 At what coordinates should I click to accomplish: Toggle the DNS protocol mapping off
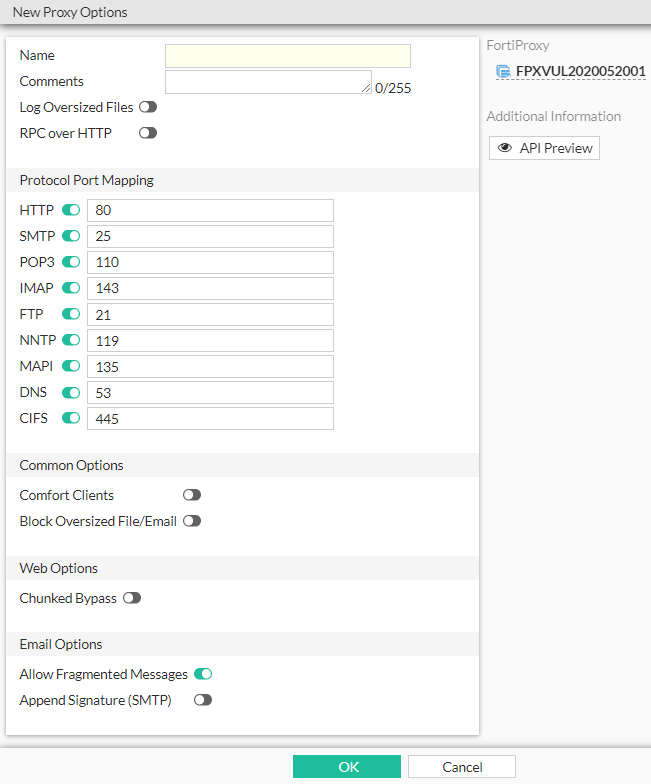click(x=71, y=392)
